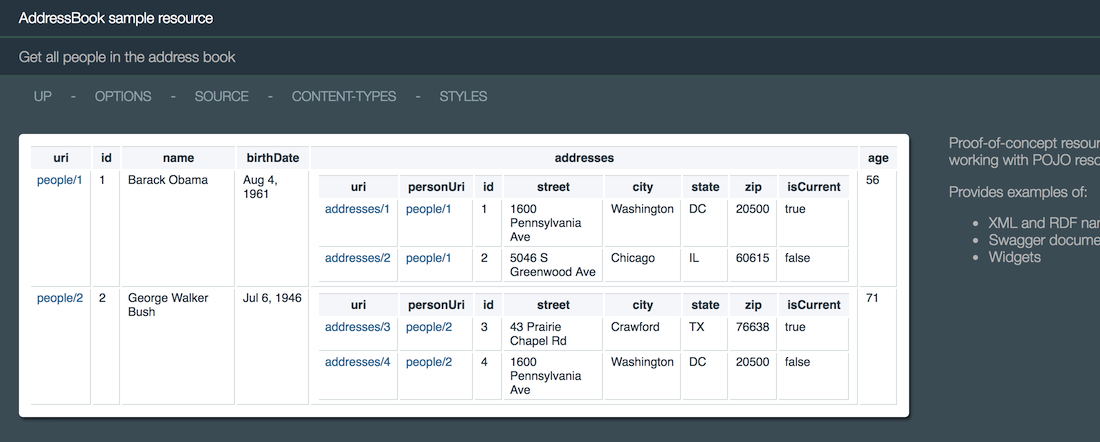
Task: Click personUri people/1 in addresses/1 row
Action: coord(428,209)
